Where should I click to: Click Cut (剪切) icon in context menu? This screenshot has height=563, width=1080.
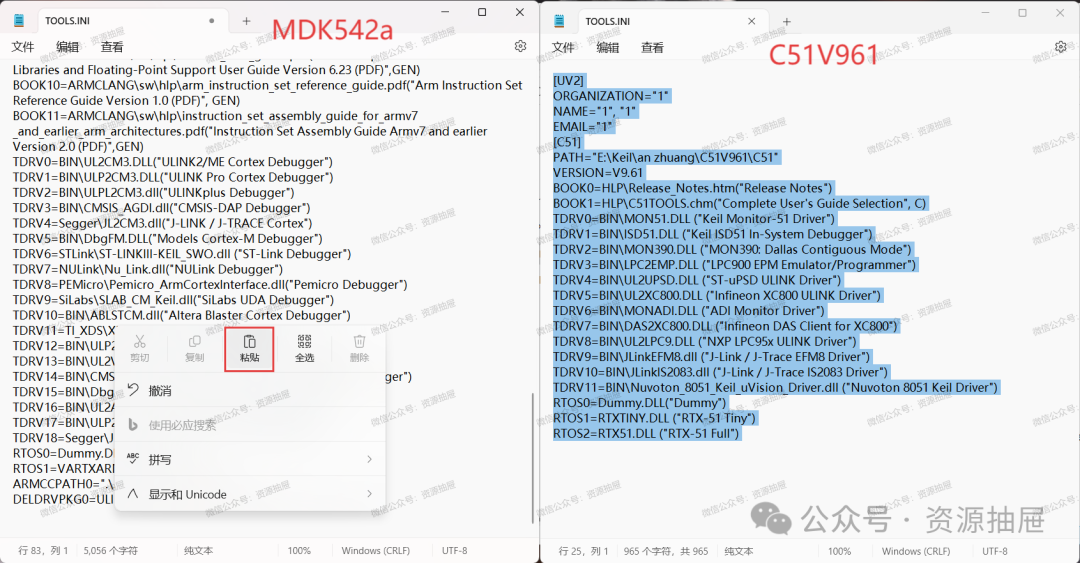coord(140,349)
